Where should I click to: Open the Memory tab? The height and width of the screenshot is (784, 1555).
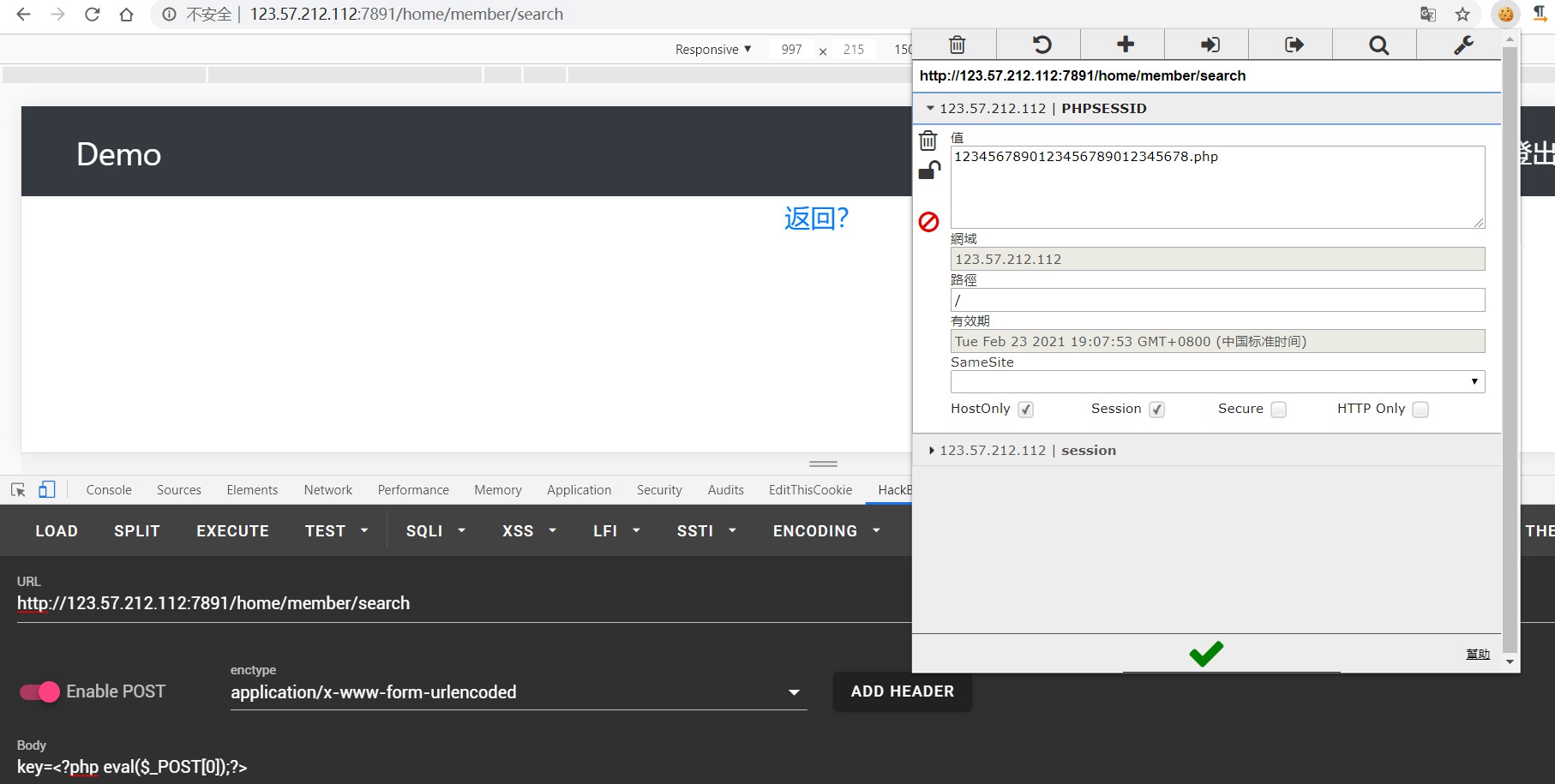[x=498, y=490]
